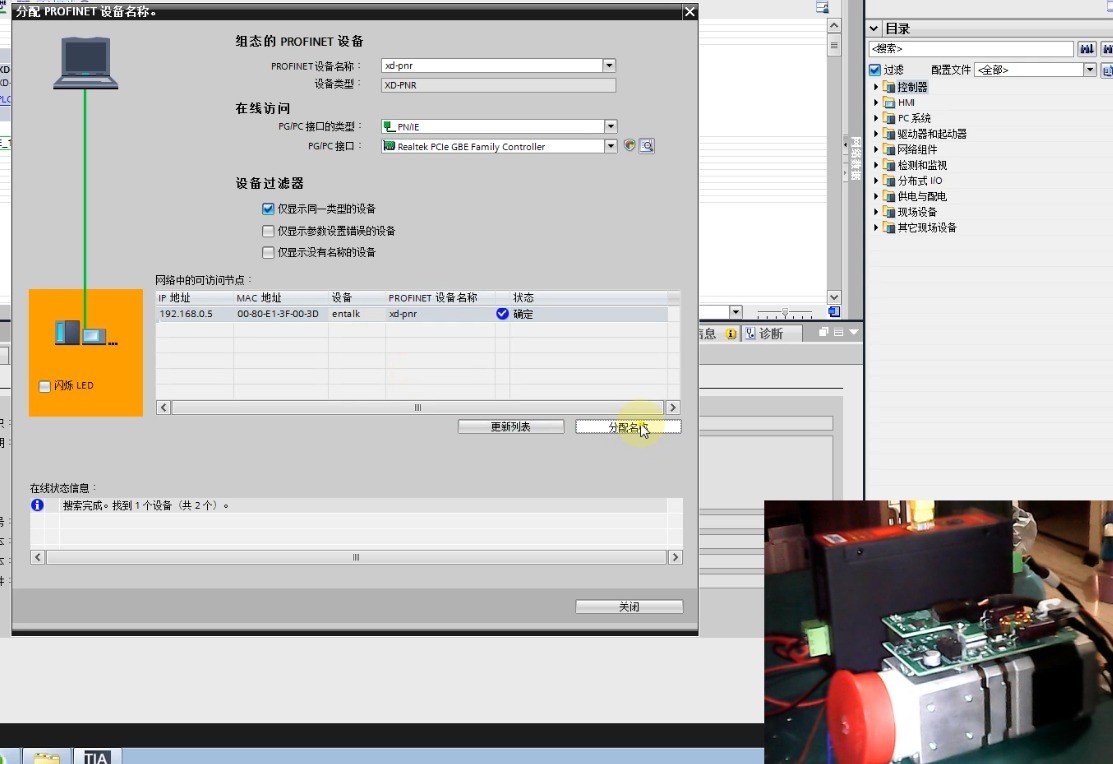Click the HMI folder icon in the catalog
The image size is (1113, 764).
tap(889, 102)
